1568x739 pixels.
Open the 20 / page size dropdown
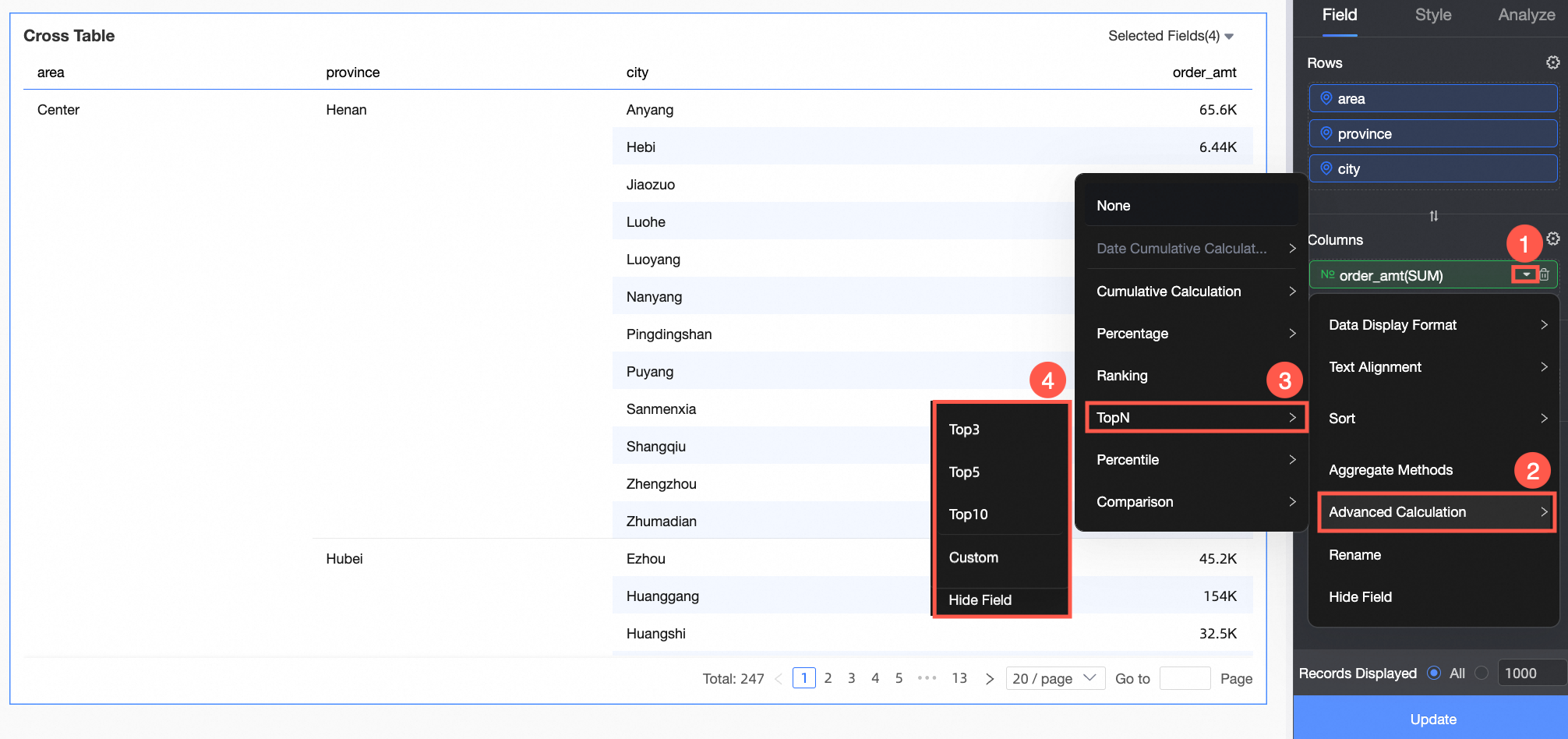[1054, 678]
